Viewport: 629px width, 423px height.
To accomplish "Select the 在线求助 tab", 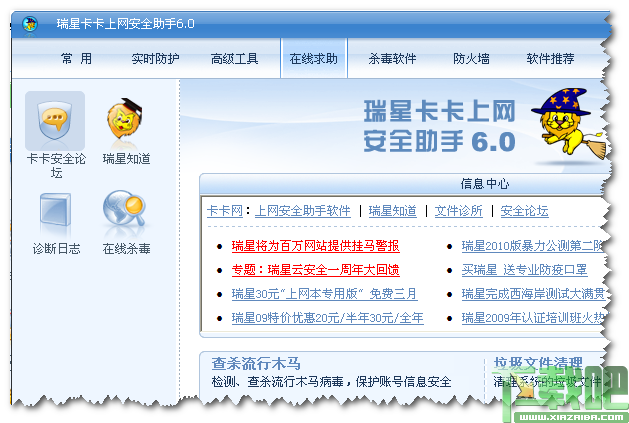I will (314, 59).
